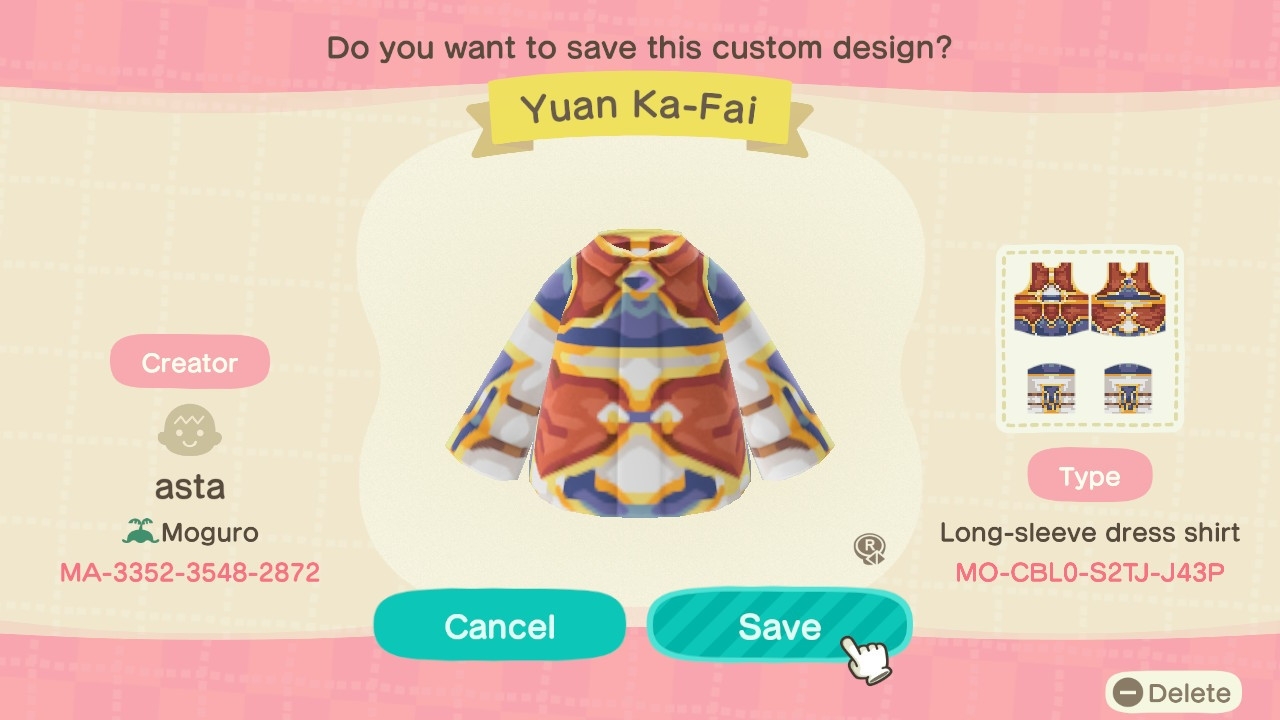Select the right sleeve pattern thumbnail
1280x720 pixels.
point(1129,389)
